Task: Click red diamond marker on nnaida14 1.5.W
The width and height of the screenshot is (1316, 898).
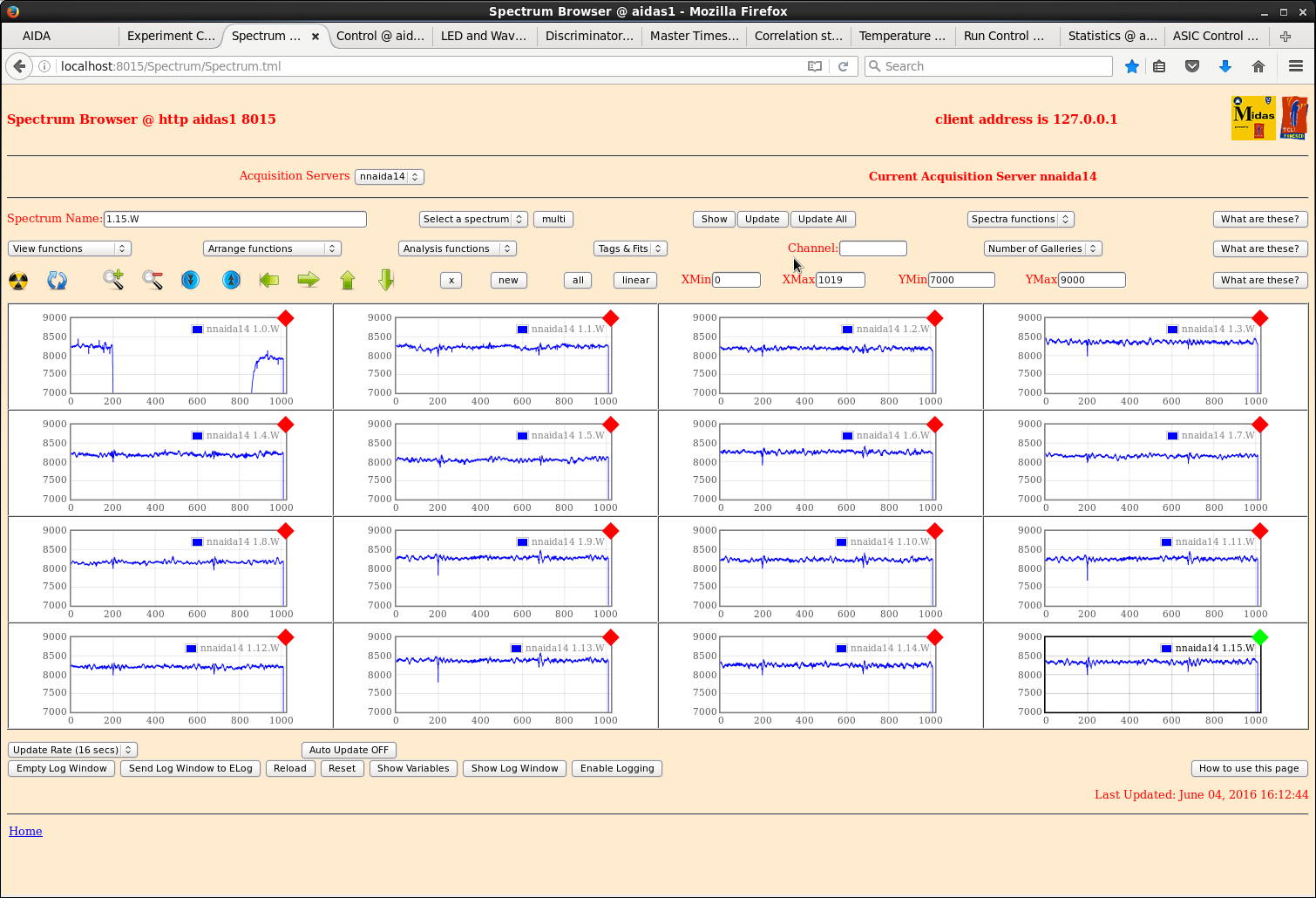Action: [x=611, y=425]
